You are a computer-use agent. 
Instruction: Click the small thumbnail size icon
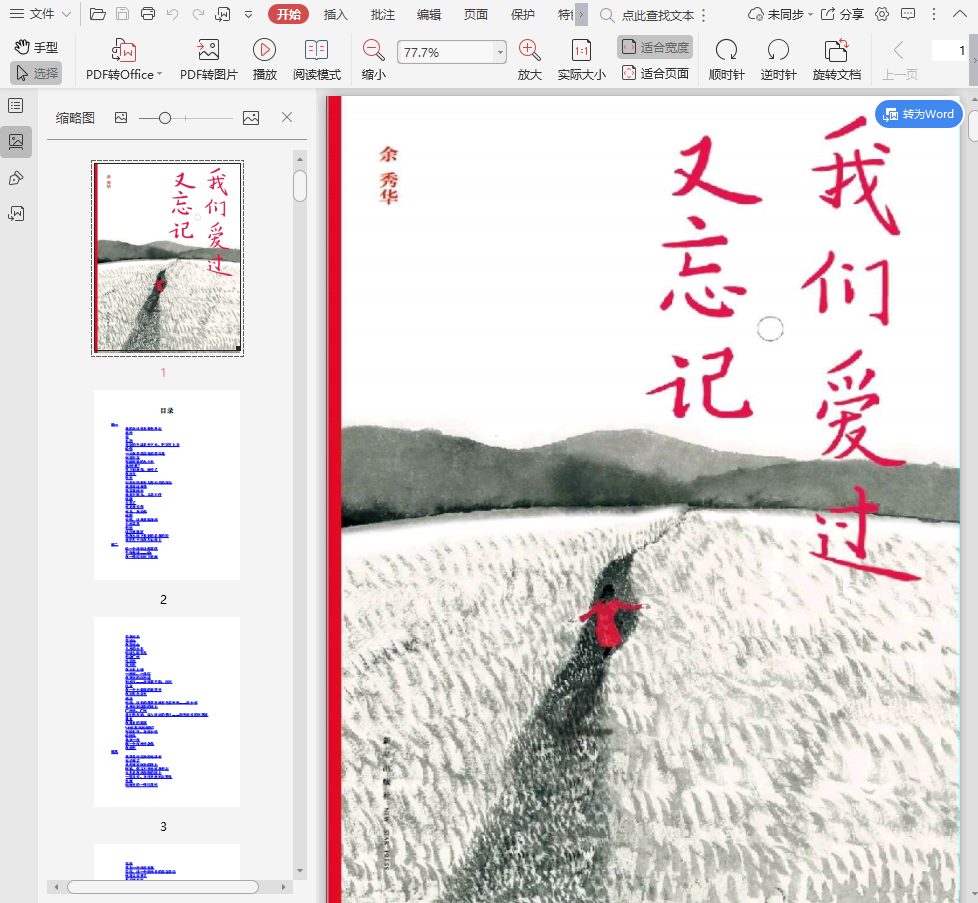[121, 117]
